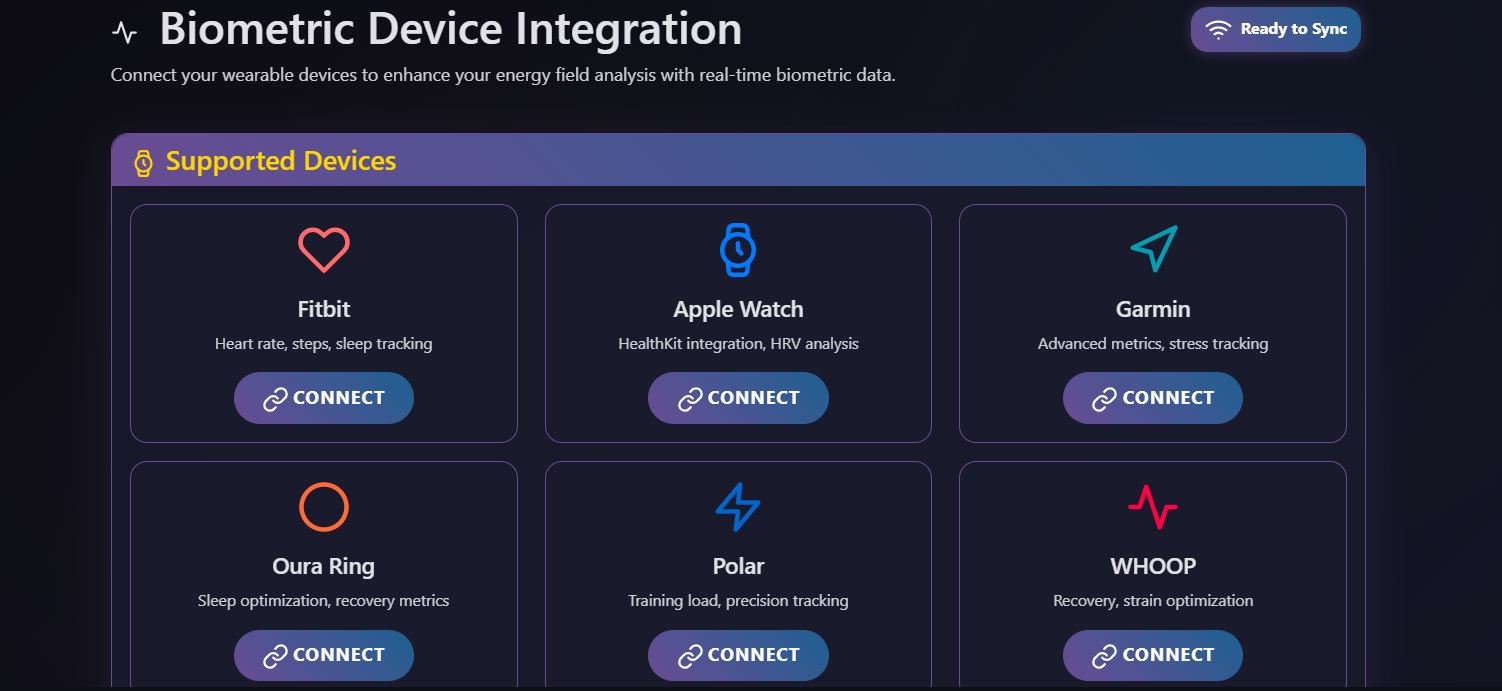
Task: Click the Oura Ring circle icon
Action: tap(324, 507)
